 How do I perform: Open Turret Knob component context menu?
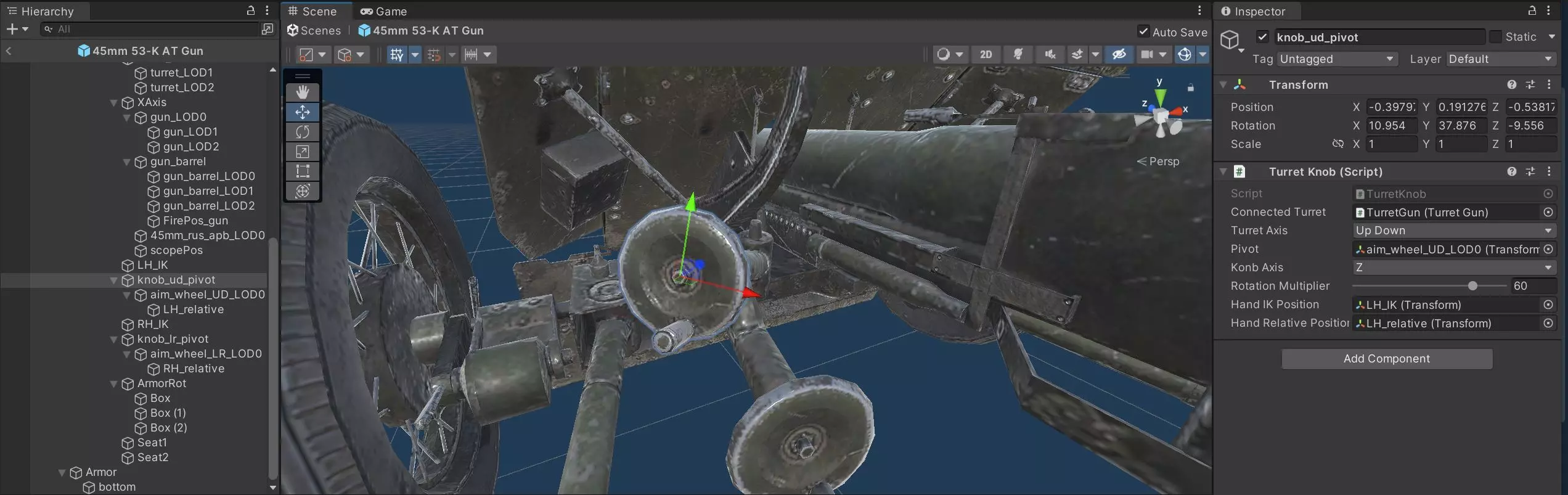point(1550,171)
